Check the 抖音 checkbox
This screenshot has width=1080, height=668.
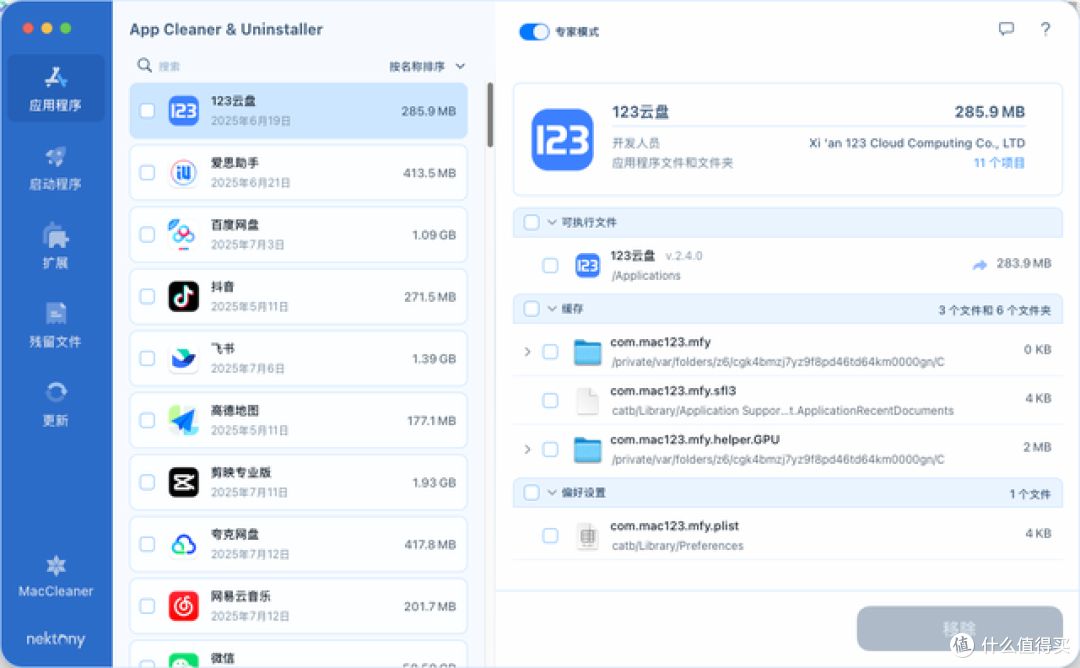click(x=147, y=297)
